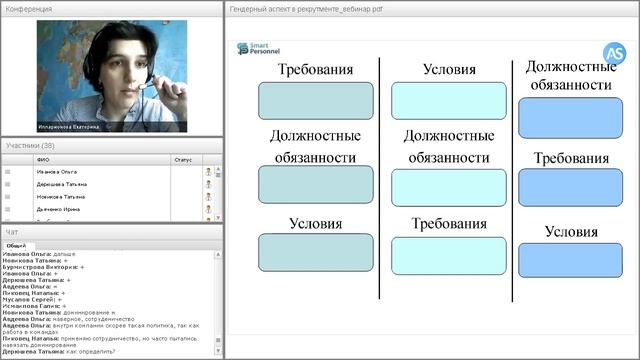Click the Илларионова Екатерина name caption on video

tap(69, 127)
